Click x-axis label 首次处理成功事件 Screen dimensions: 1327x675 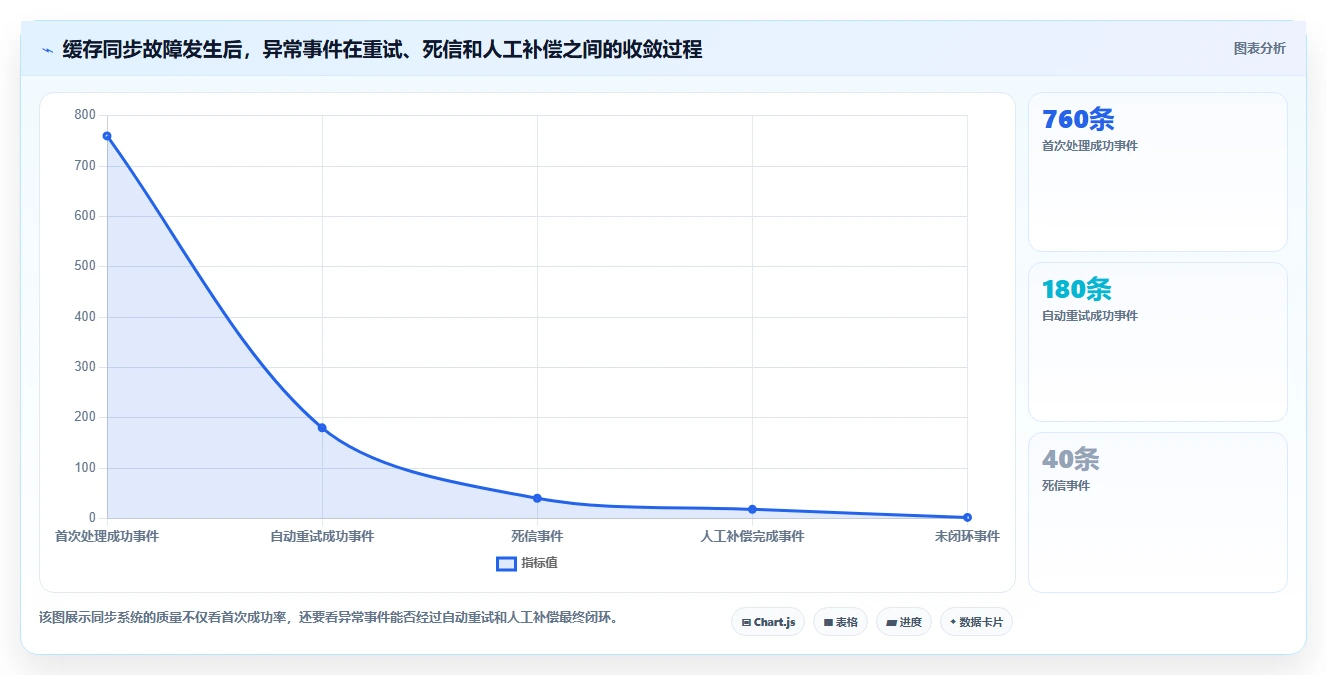(107, 536)
